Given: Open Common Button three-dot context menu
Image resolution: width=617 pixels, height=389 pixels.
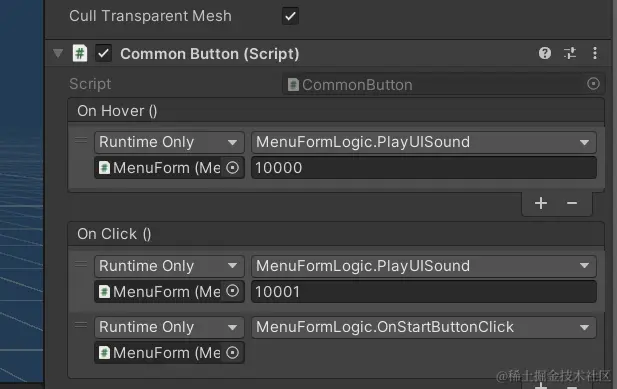Looking at the screenshot, I should click(x=595, y=53).
